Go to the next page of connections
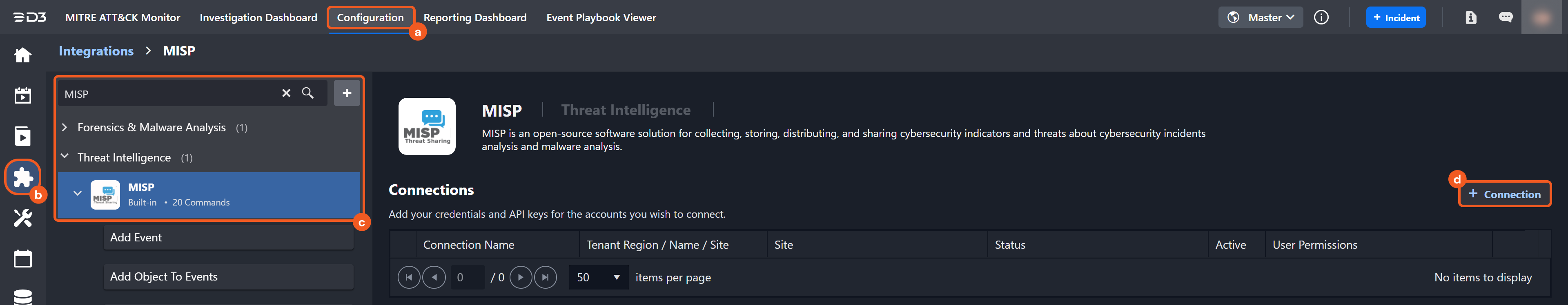The image size is (1568, 305). (521, 277)
